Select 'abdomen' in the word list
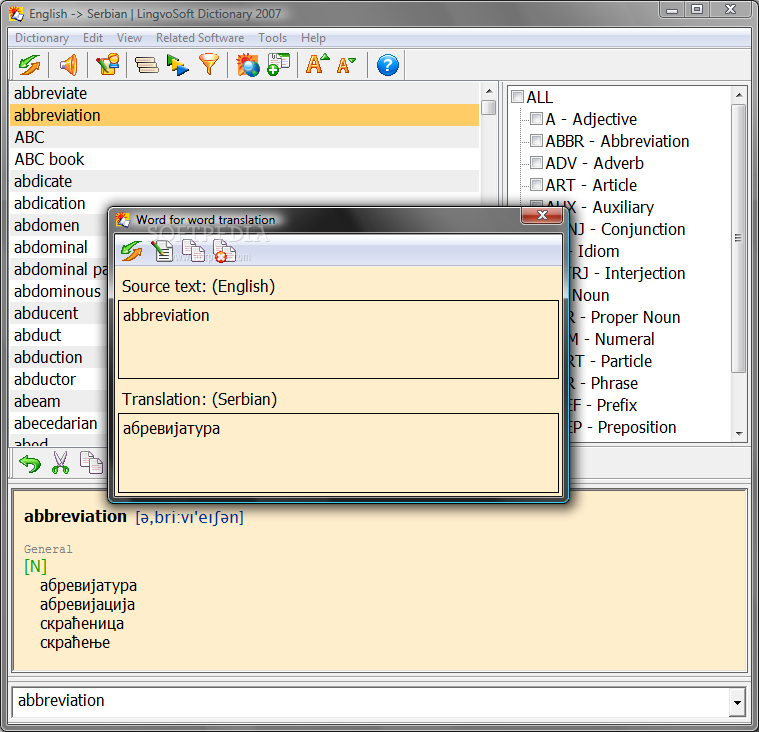The image size is (759, 732). (x=59, y=225)
